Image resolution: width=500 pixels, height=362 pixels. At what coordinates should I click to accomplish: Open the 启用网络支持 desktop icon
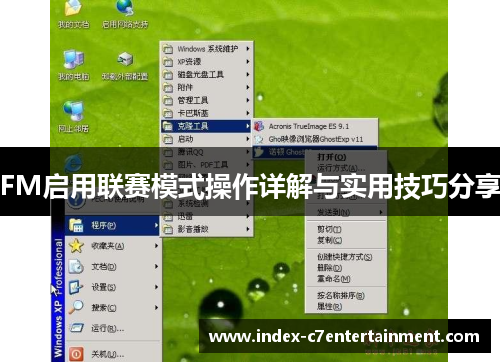tap(125, 13)
